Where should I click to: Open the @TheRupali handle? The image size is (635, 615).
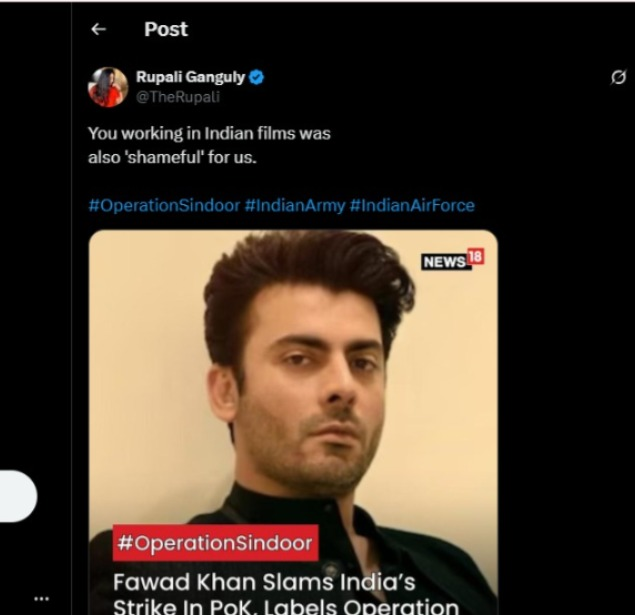pyautogui.click(x=177, y=97)
